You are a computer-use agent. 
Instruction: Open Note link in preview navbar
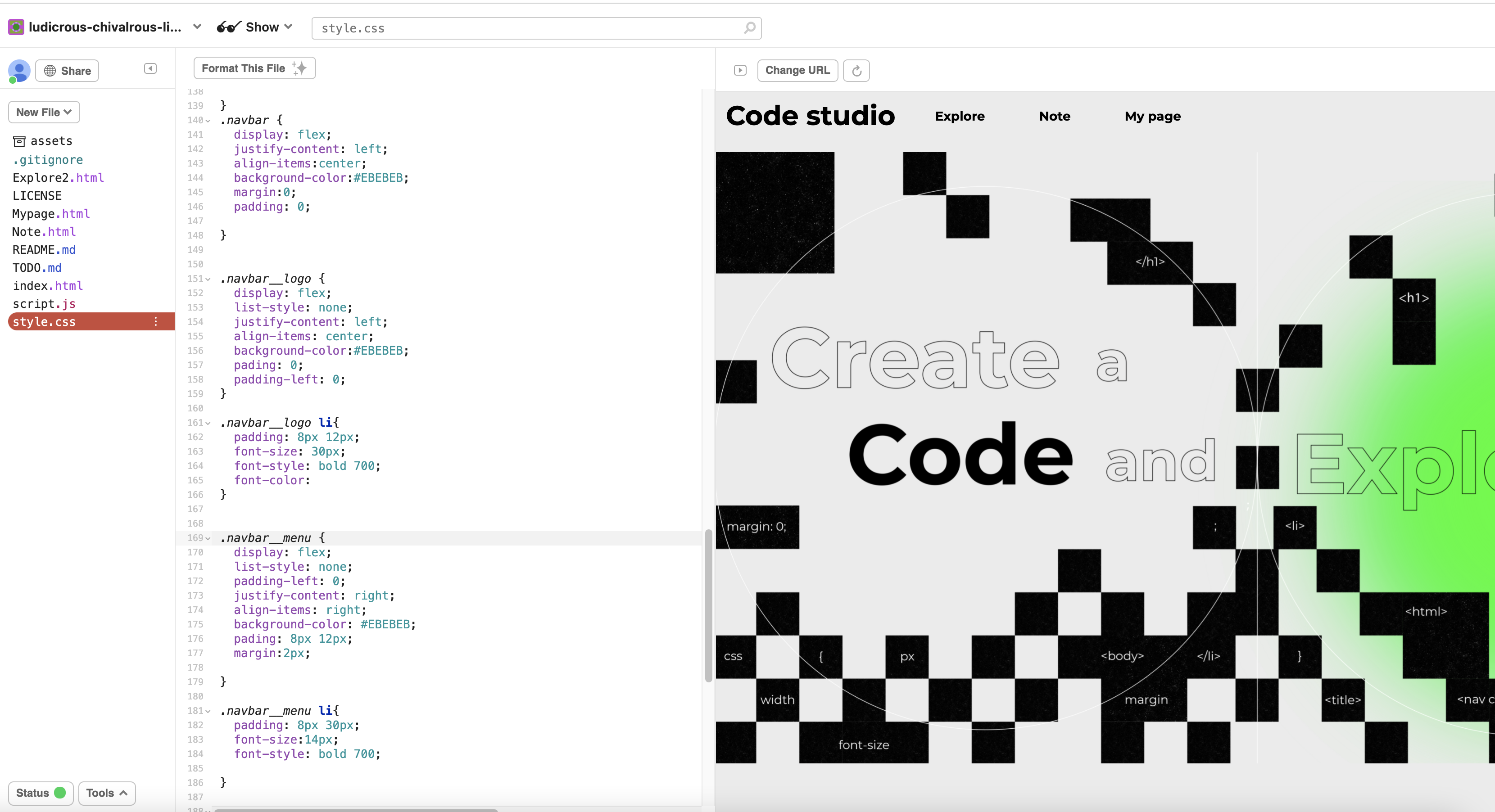[x=1055, y=116]
